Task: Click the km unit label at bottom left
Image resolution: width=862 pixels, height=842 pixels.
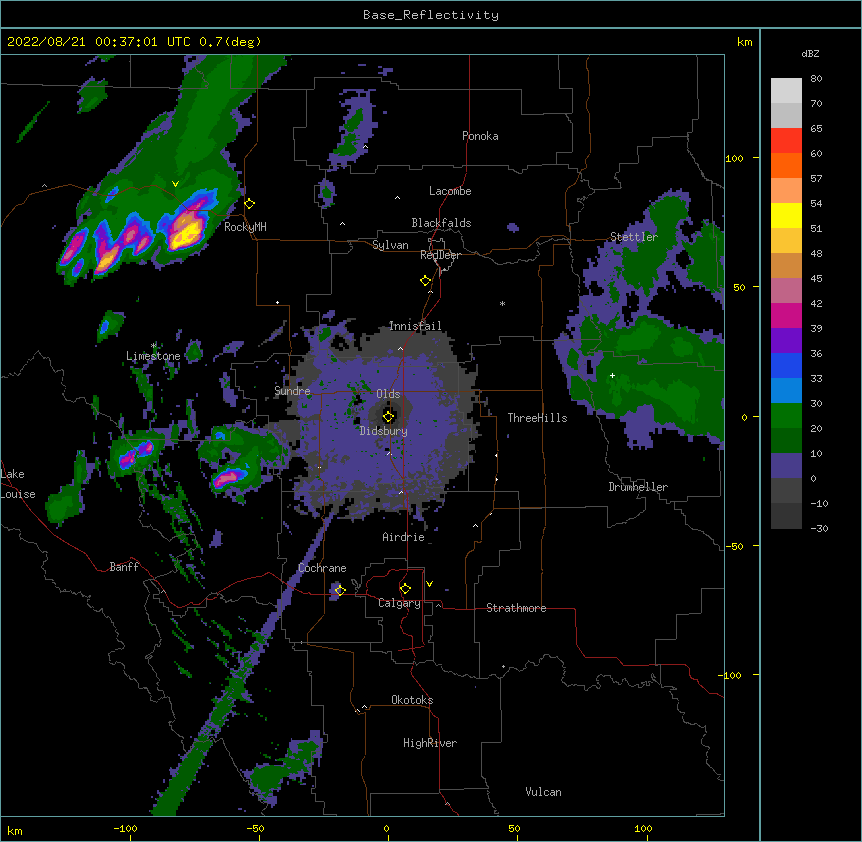Action: [15, 830]
